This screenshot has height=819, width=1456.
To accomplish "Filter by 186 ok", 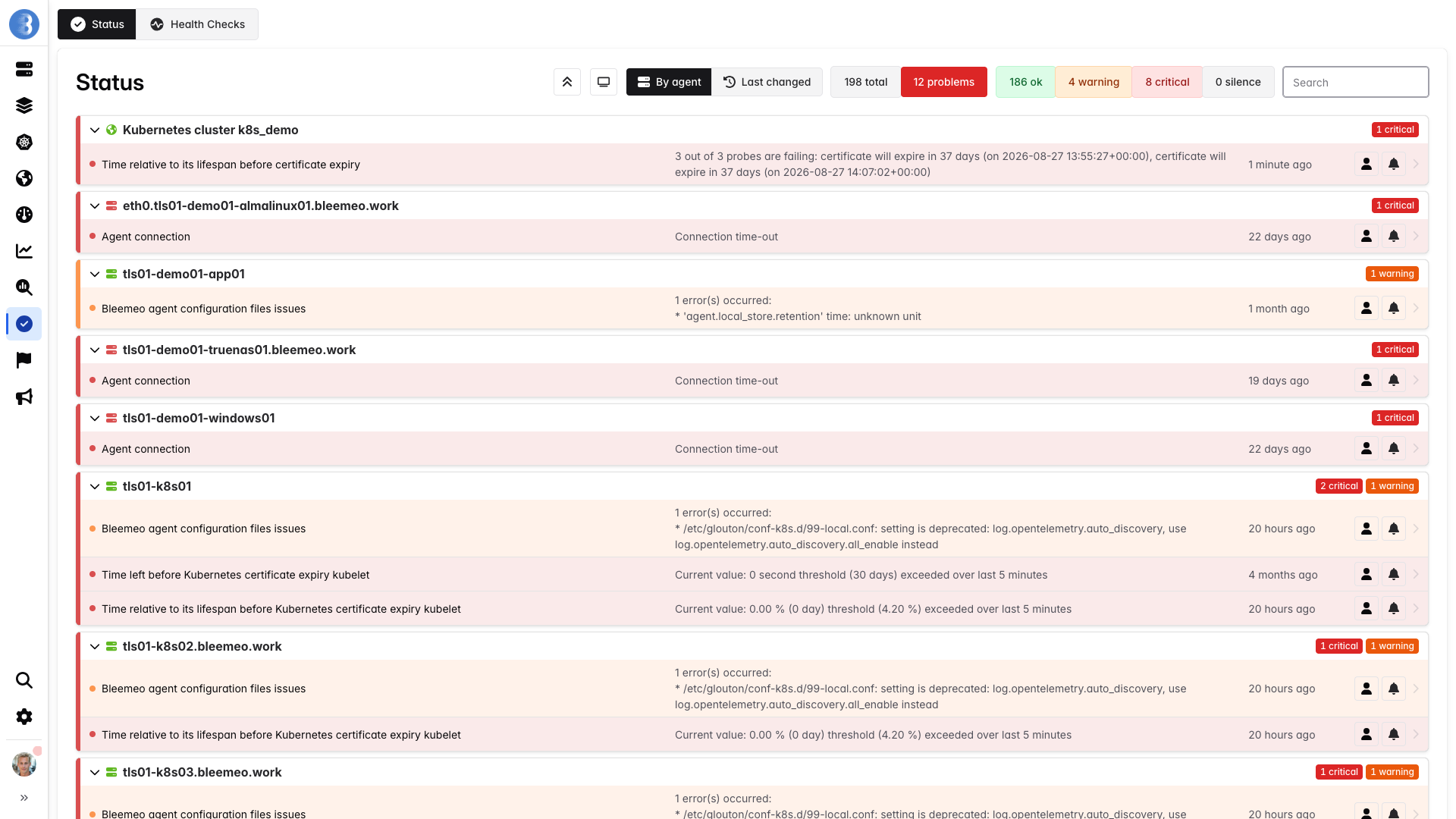I will point(1025,82).
